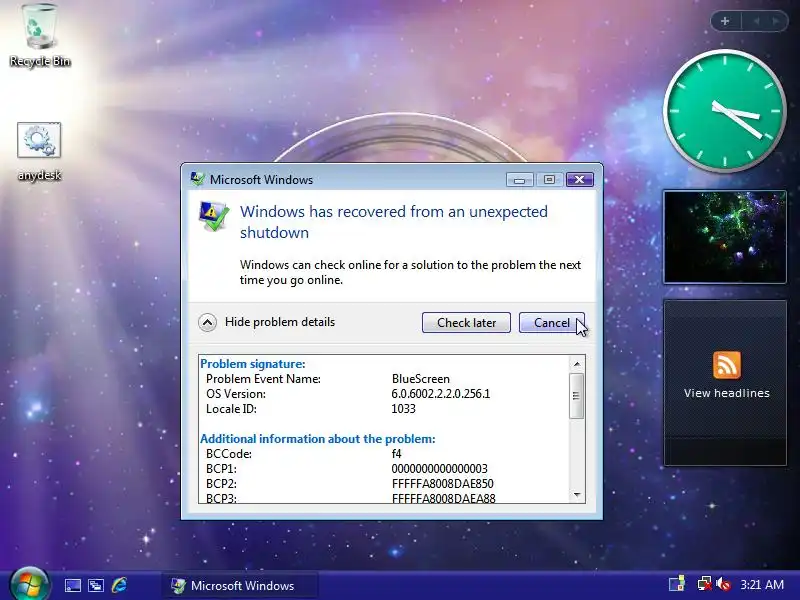Click the Windows Start orb

tap(29, 584)
